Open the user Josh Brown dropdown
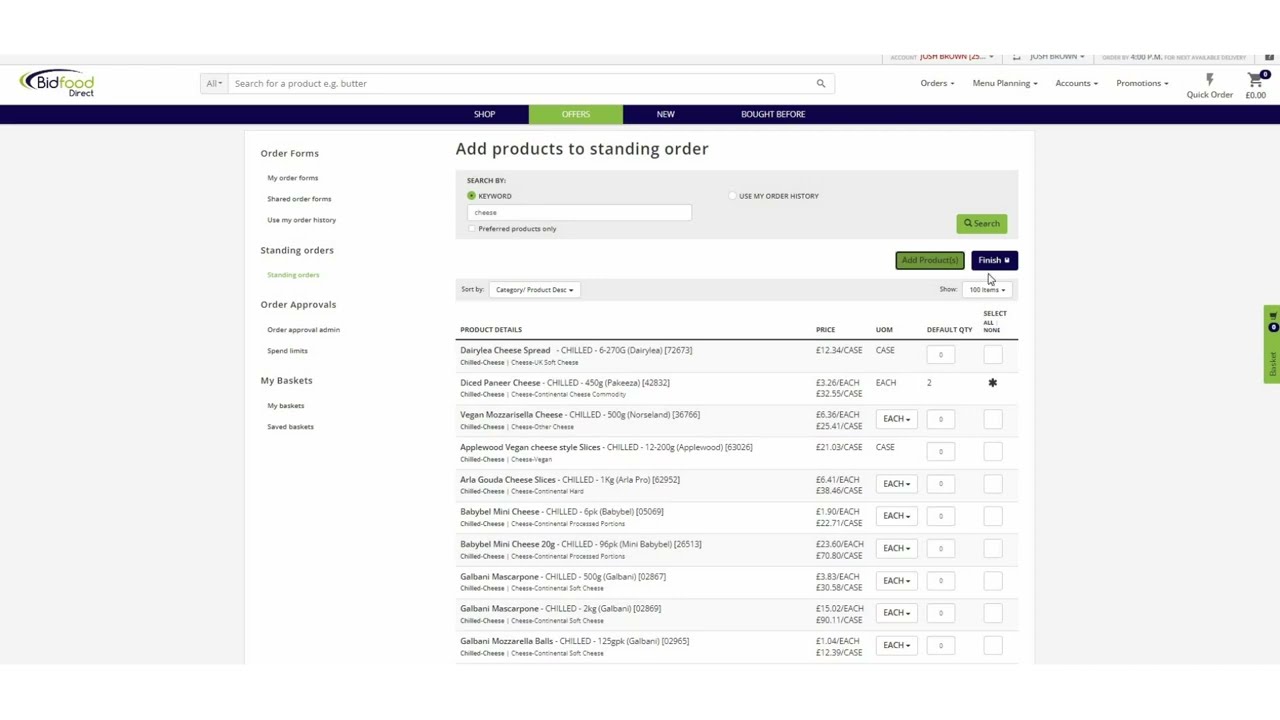Image resolution: width=1280 pixels, height=720 pixels. pyautogui.click(x=1056, y=57)
